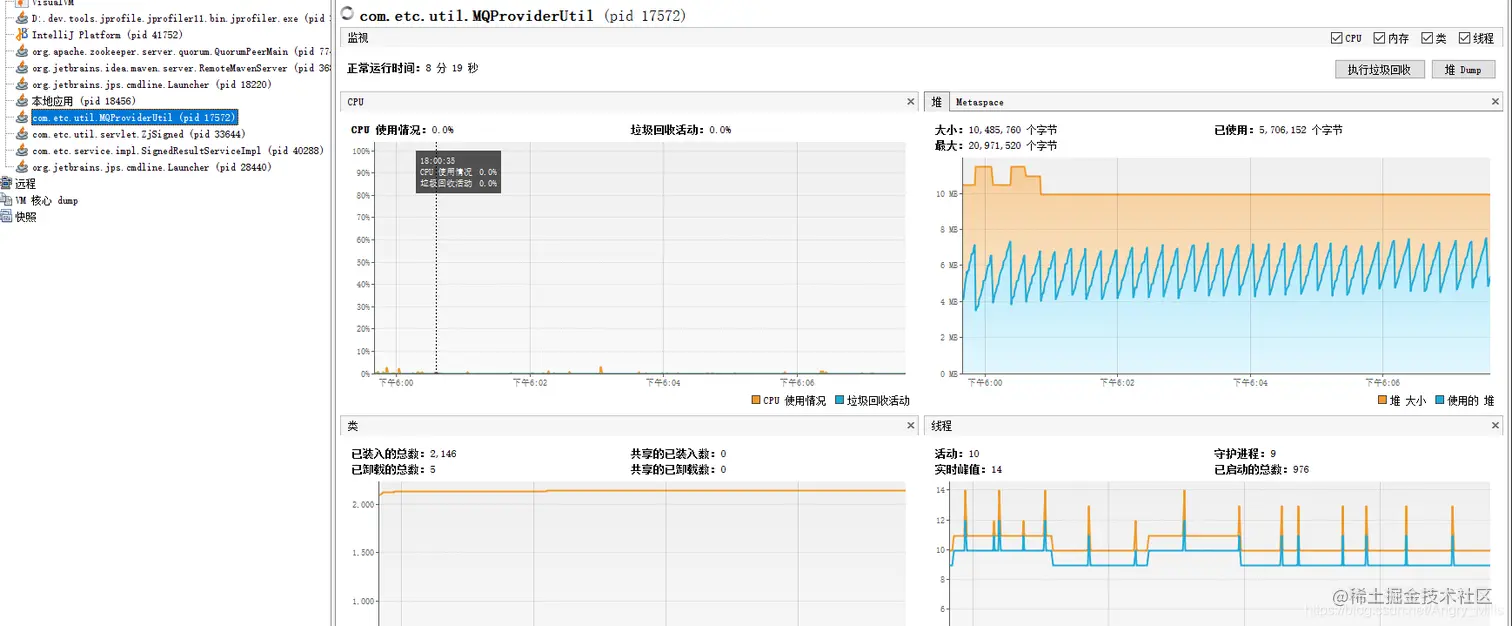Switch to the Metaspace tab
This screenshot has width=1512, height=626.
pyautogui.click(x=979, y=102)
